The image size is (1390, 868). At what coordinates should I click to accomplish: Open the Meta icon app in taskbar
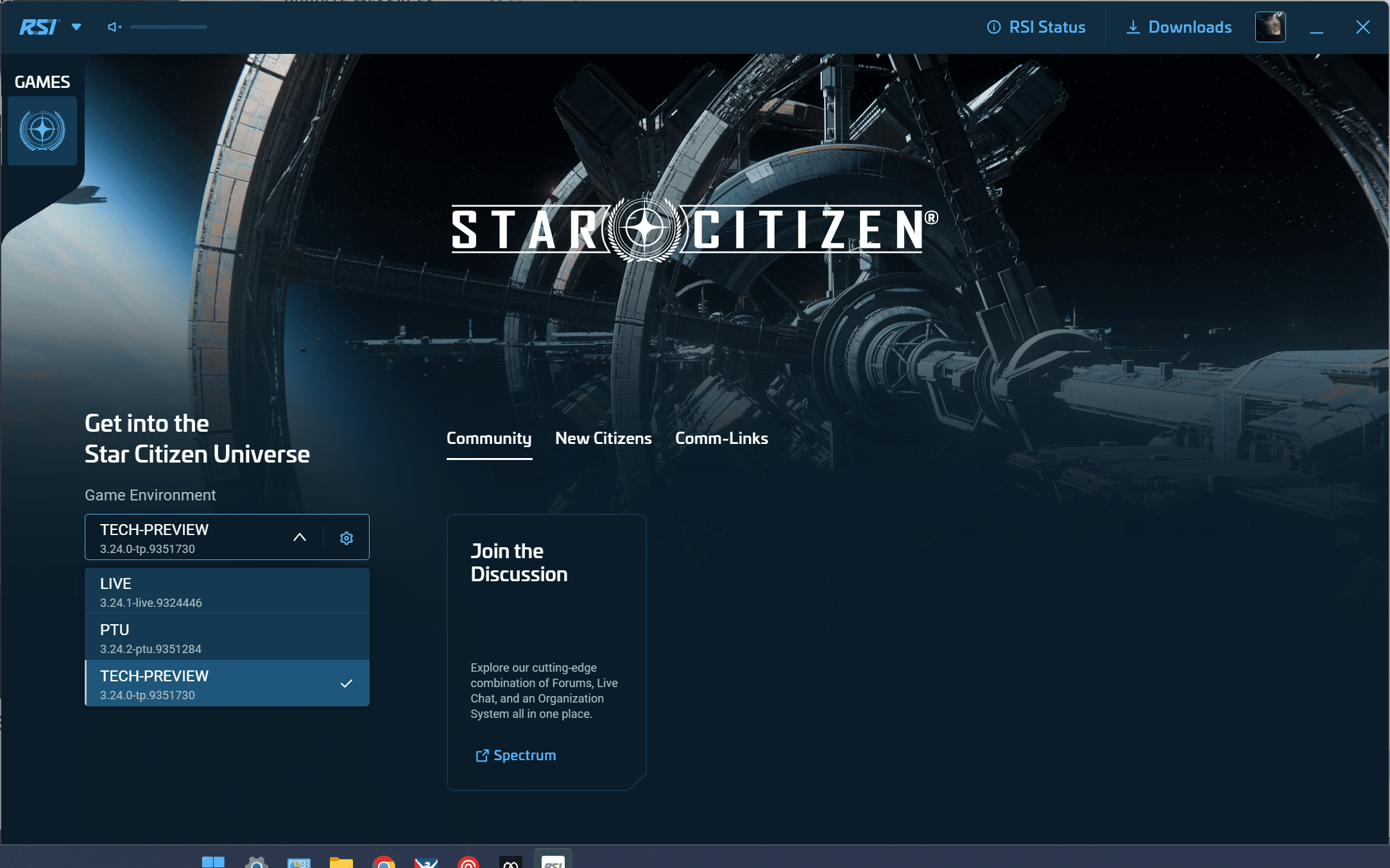pyautogui.click(x=511, y=862)
